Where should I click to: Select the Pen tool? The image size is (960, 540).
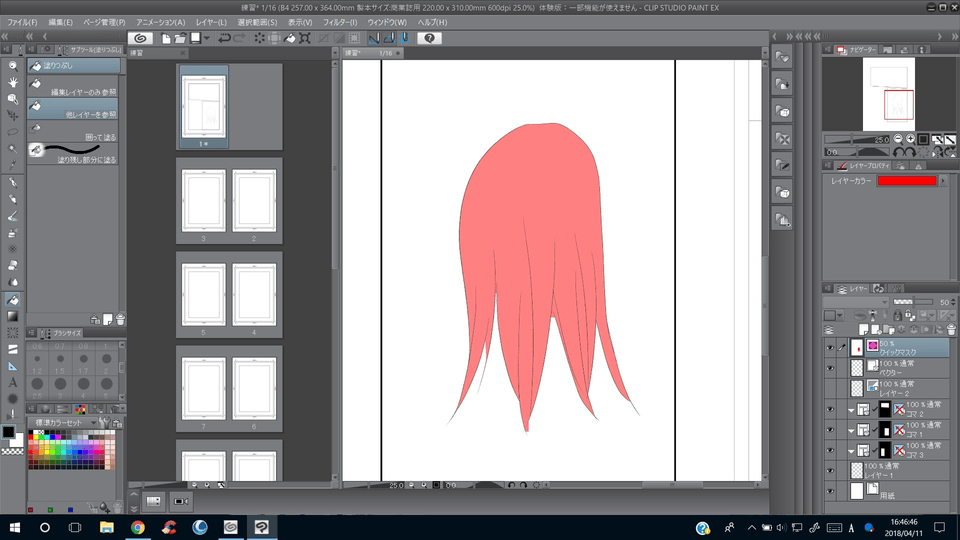coord(12,183)
